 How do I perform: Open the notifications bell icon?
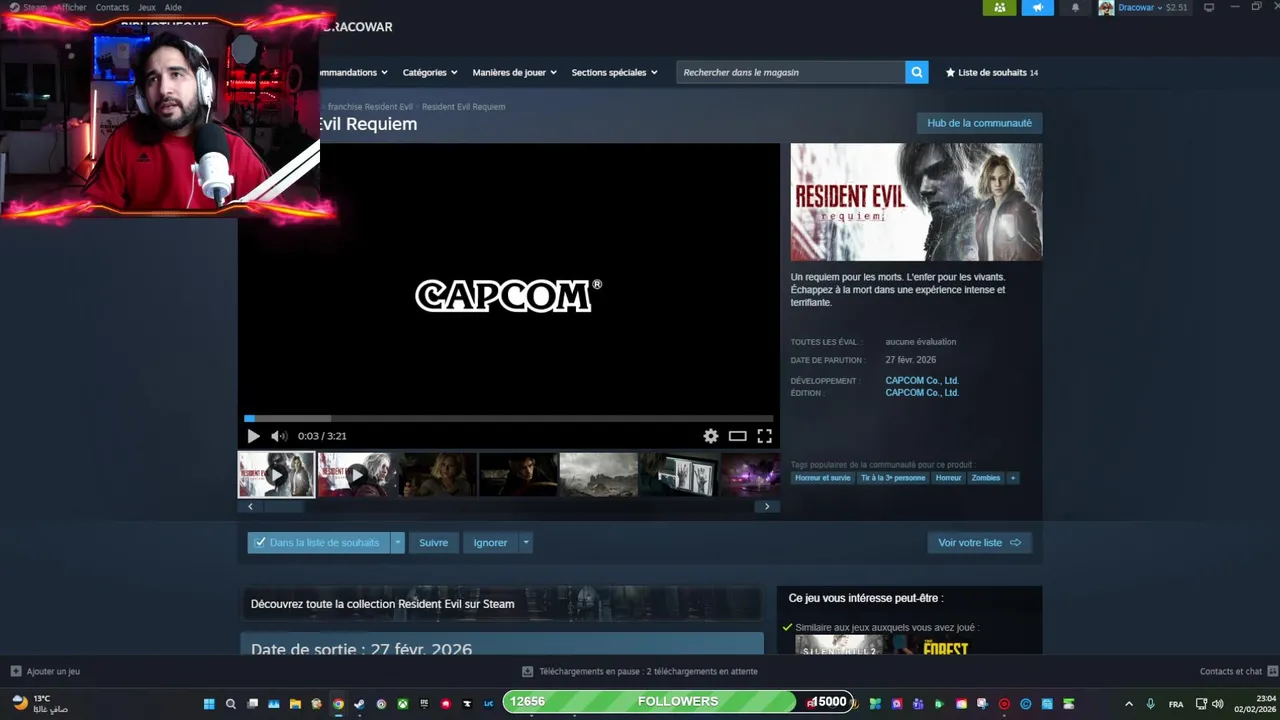(x=1075, y=7)
